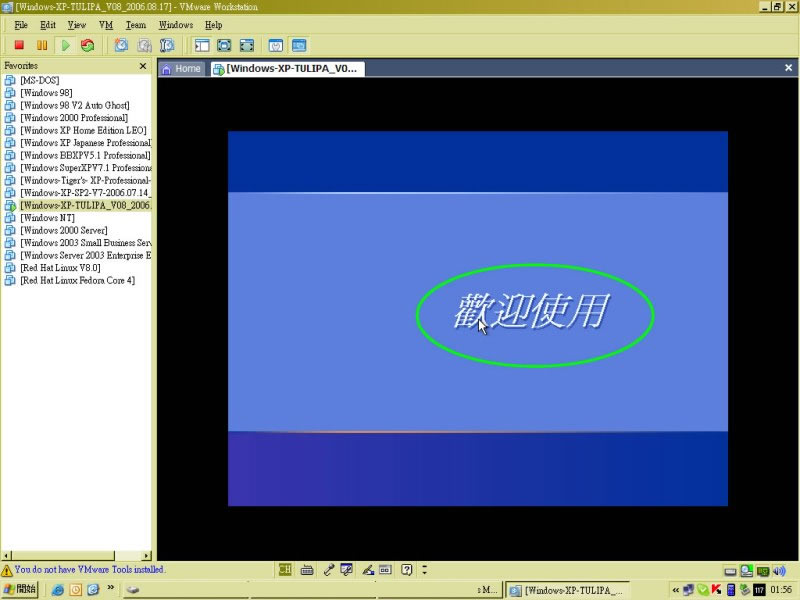The height and width of the screenshot is (600, 800).
Task: Take a snapshot using the toolbar icon
Action: pos(121,45)
